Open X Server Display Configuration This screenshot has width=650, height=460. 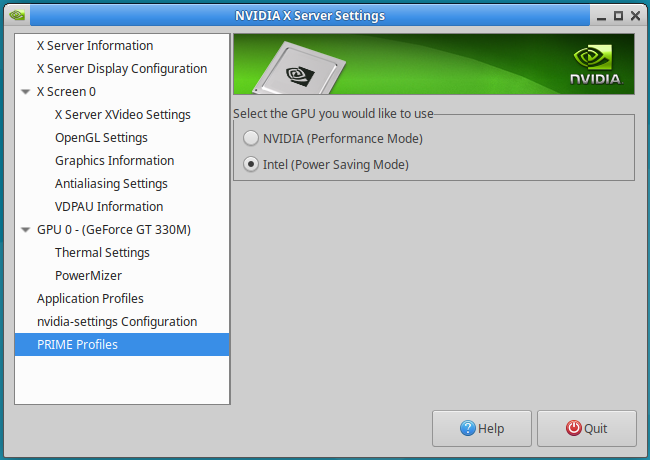pyautogui.click(x=122, y=68)
